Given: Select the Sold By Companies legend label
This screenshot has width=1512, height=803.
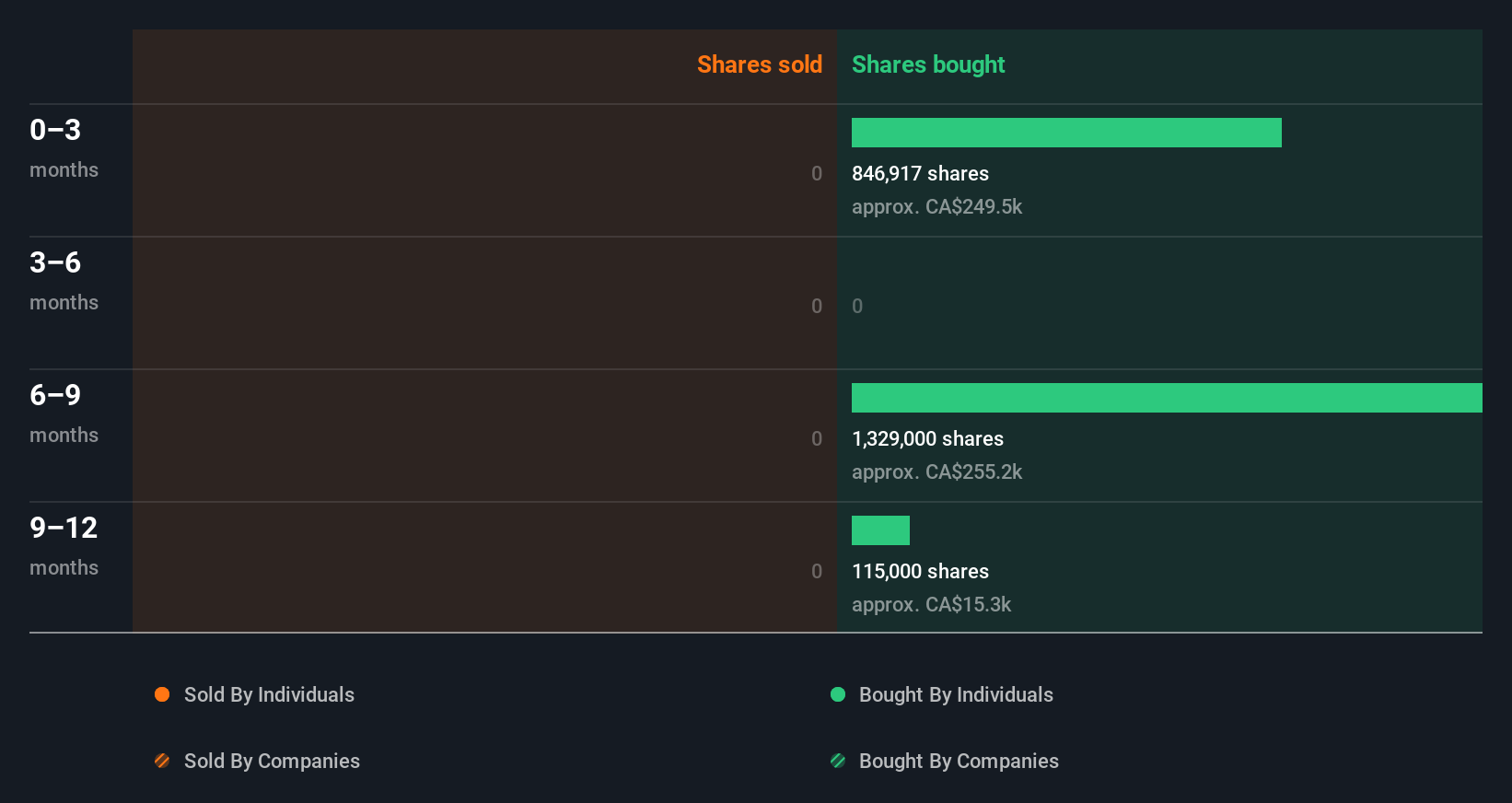Looking at the screenshot, I should click(272, 761).
